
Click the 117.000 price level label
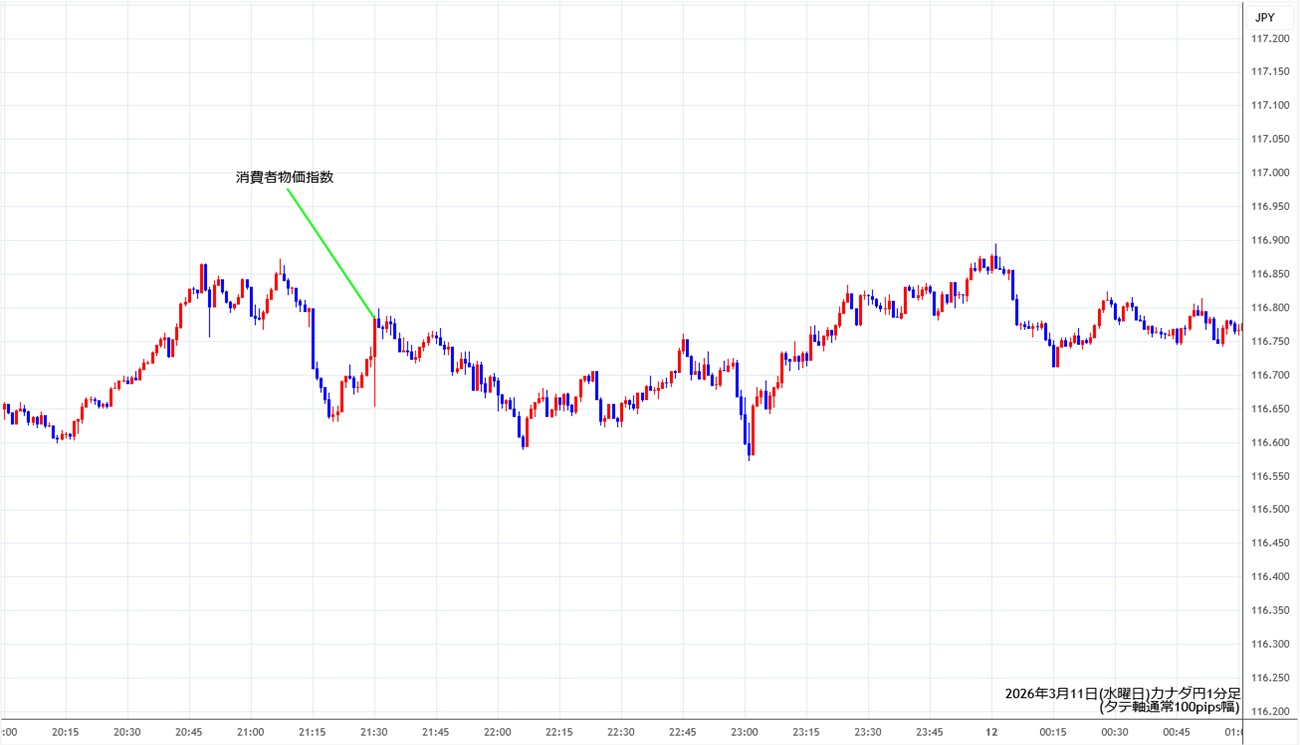tap(1270, 173)
